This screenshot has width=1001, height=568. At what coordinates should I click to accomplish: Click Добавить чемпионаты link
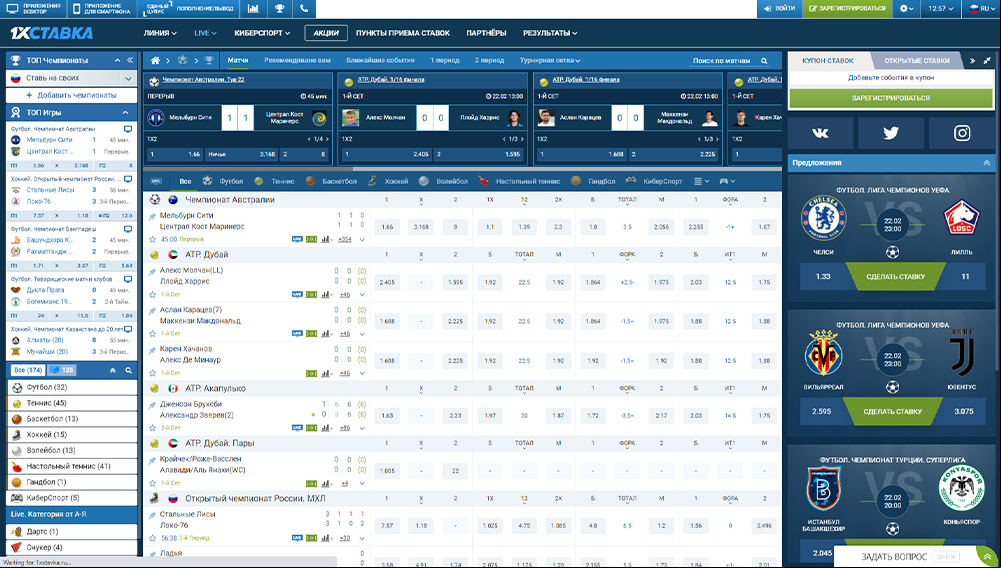(x=72, y=95)
